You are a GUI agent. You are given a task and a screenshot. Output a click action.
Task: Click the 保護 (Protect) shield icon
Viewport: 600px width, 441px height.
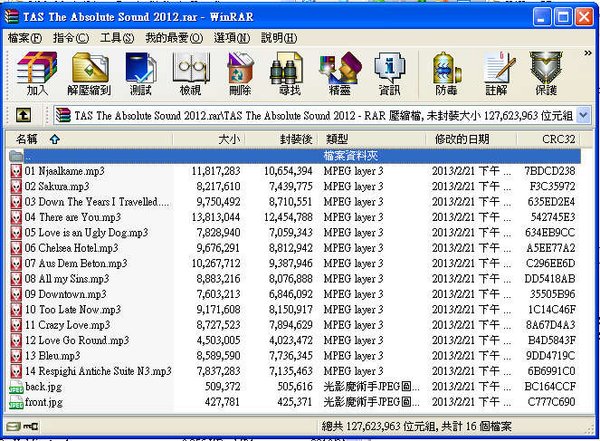point(546,74)
